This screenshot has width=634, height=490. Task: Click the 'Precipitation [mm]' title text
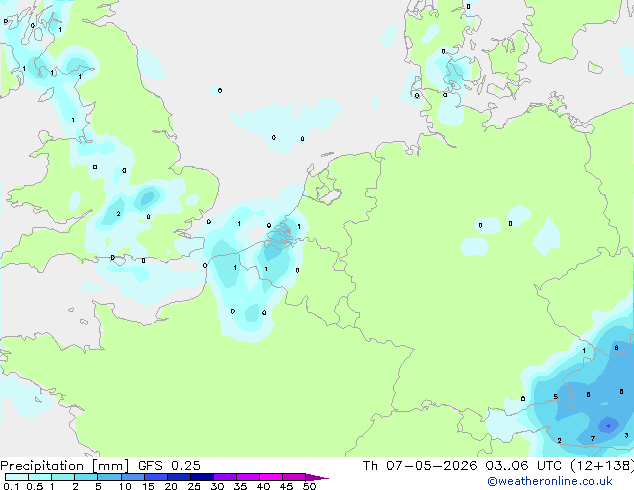(x=65, y=466)
